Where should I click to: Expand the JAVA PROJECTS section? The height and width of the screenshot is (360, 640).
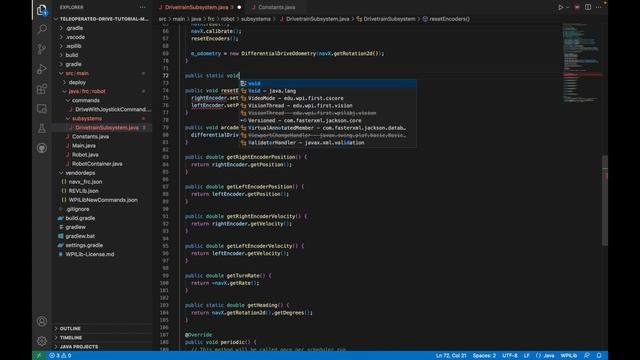coord(102,347)
